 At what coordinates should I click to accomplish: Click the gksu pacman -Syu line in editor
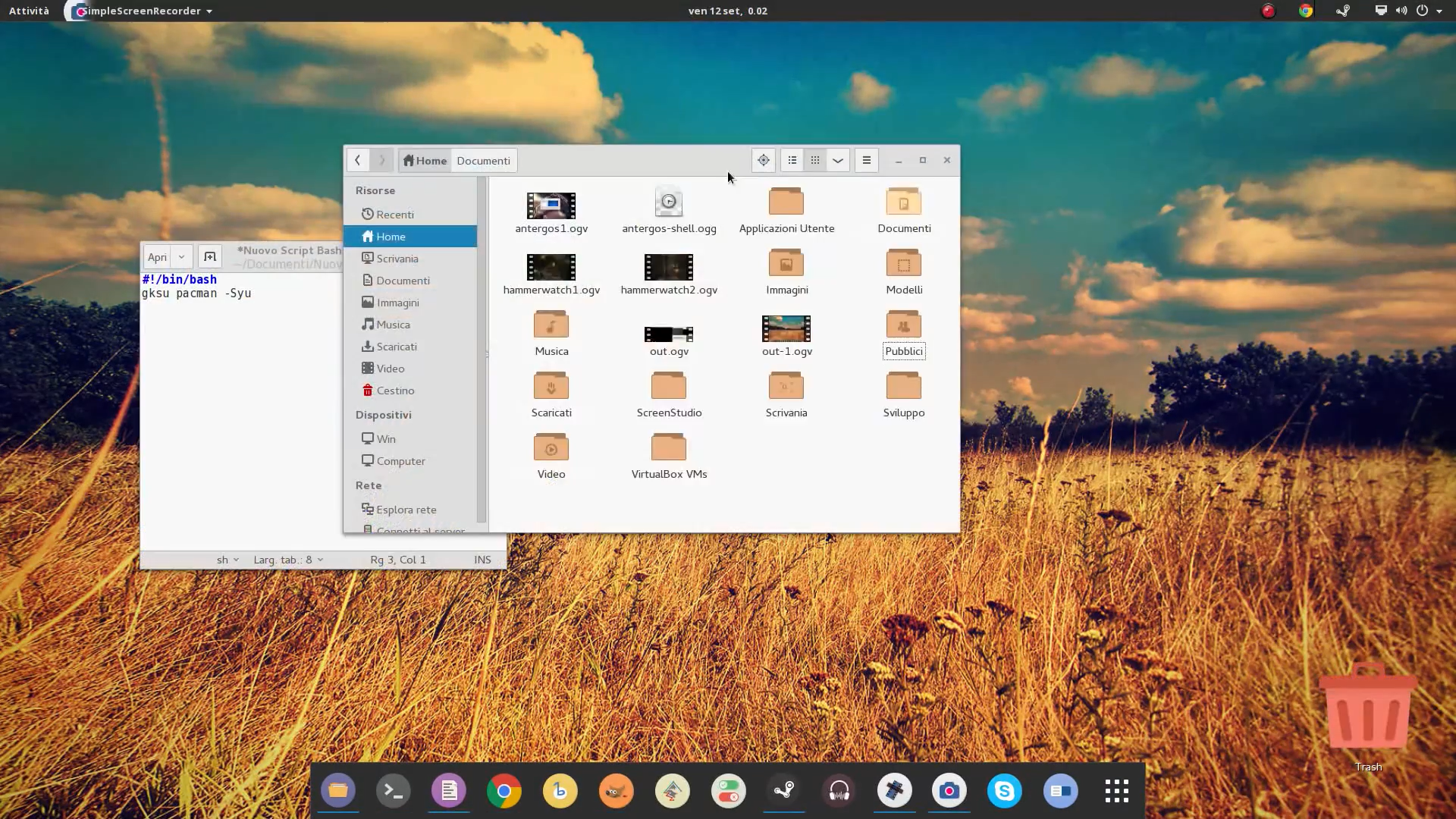tap(196, 293)
